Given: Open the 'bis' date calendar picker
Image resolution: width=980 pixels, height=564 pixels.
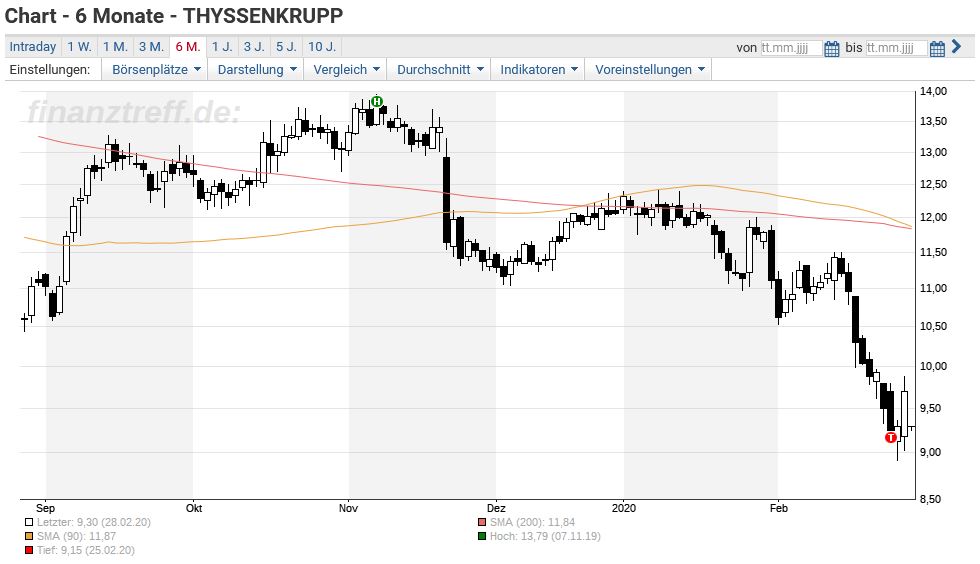Looking at the screenshot, I should tap(937, 48).
